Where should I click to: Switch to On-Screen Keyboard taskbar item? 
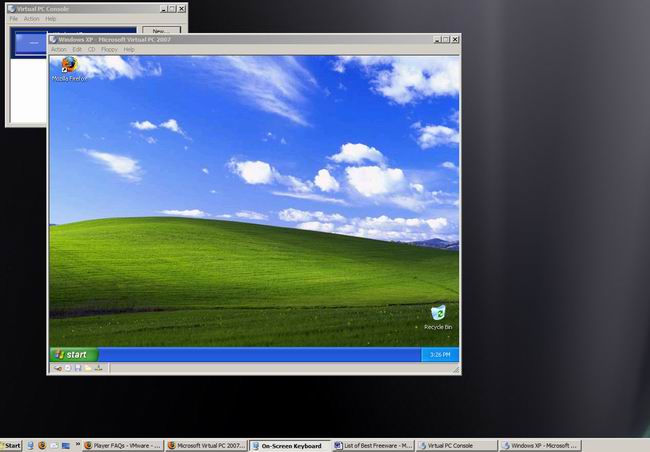click(x=290, y=446)
